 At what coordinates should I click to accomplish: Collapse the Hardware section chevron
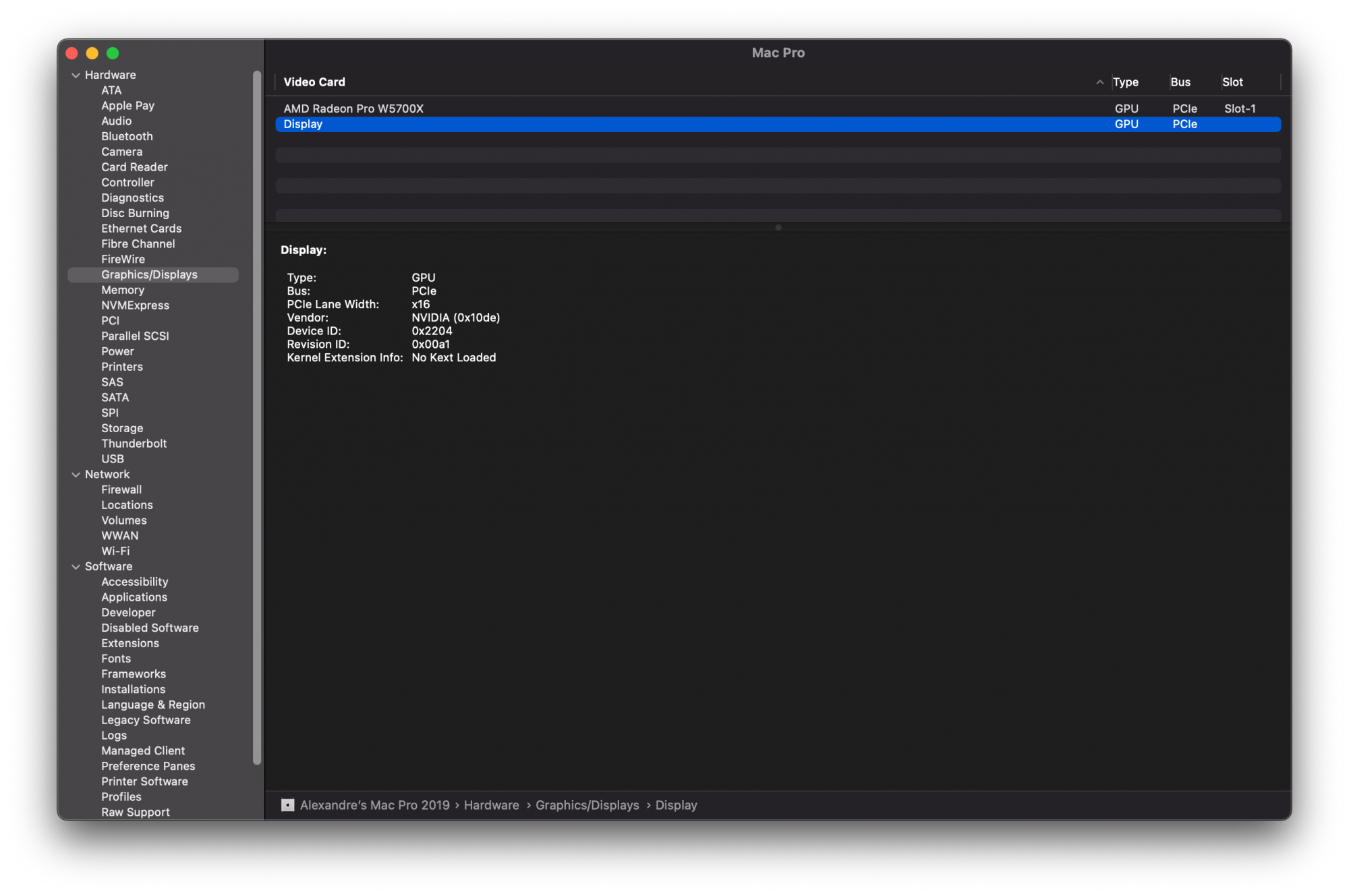point(76,76)
